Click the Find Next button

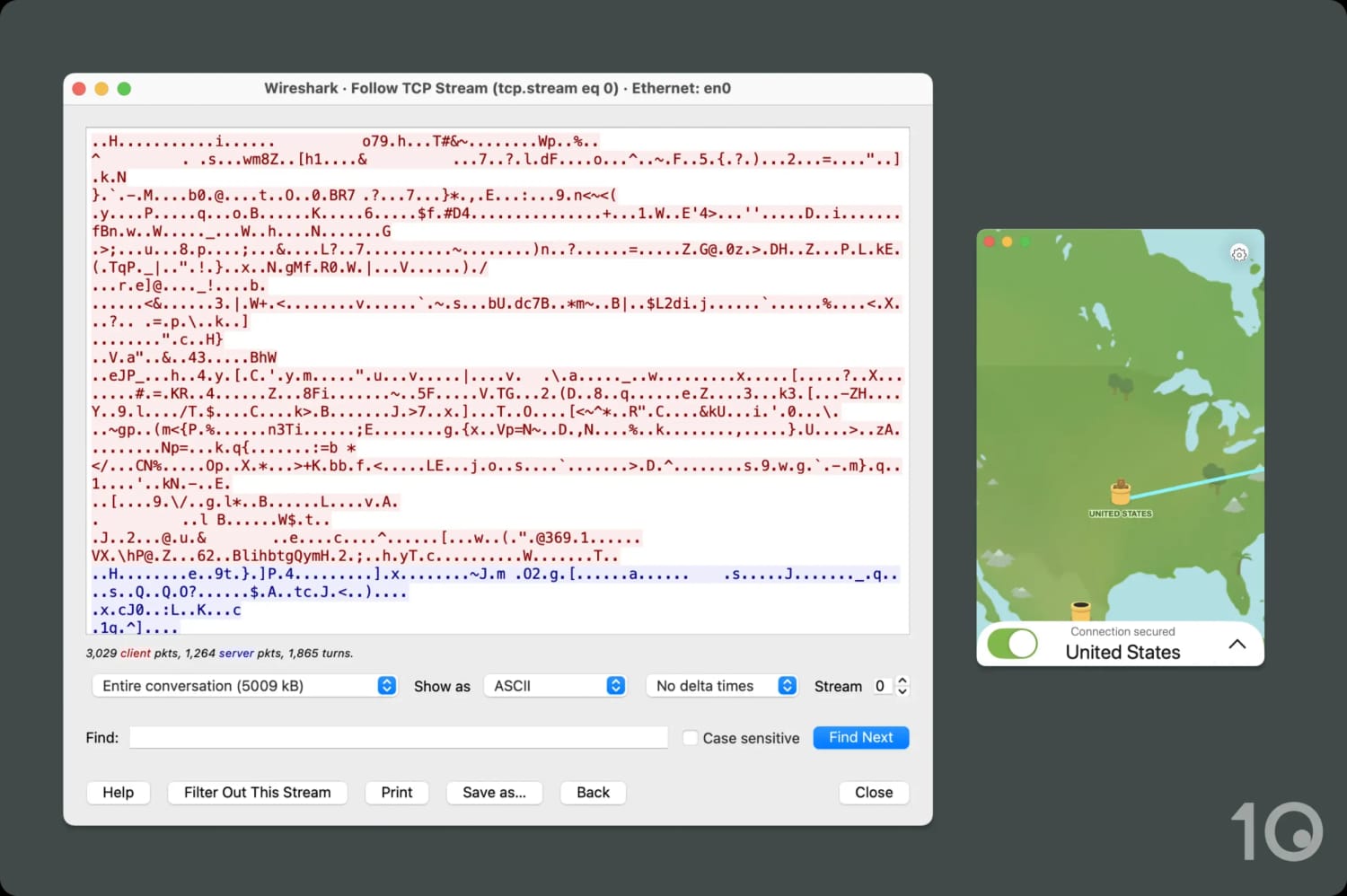pyautogui.click(x=859, y=737)
